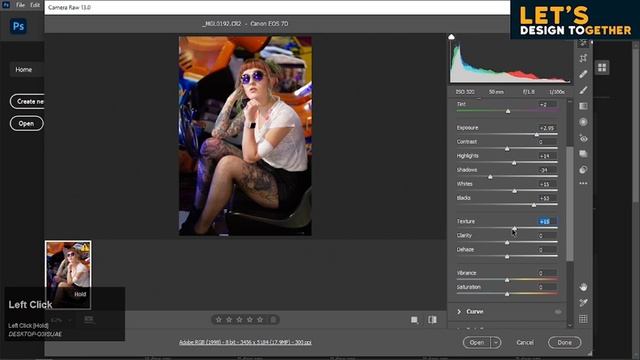
Task: Click the Texture slider handle
Action: coord(515,228)
